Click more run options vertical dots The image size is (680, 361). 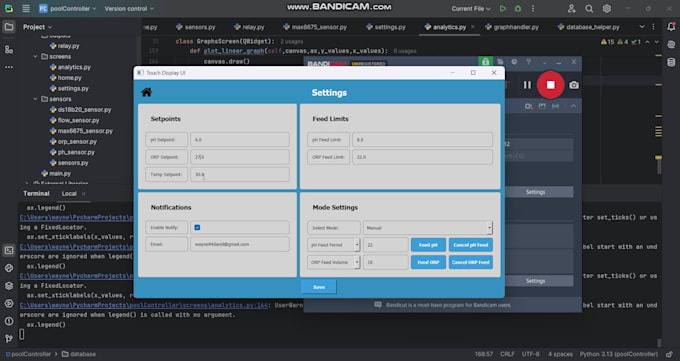533,9
